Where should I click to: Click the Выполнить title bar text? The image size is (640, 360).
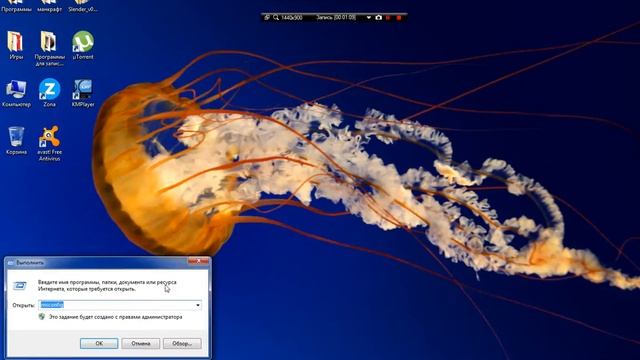click(x=30, y=262)
